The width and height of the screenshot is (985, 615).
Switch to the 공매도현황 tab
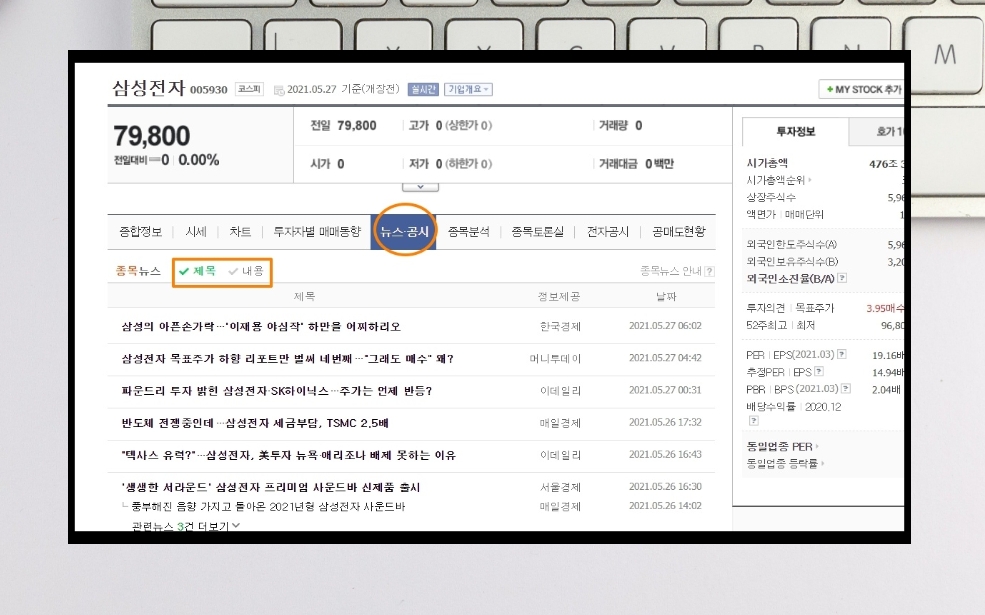click(678, 232)
